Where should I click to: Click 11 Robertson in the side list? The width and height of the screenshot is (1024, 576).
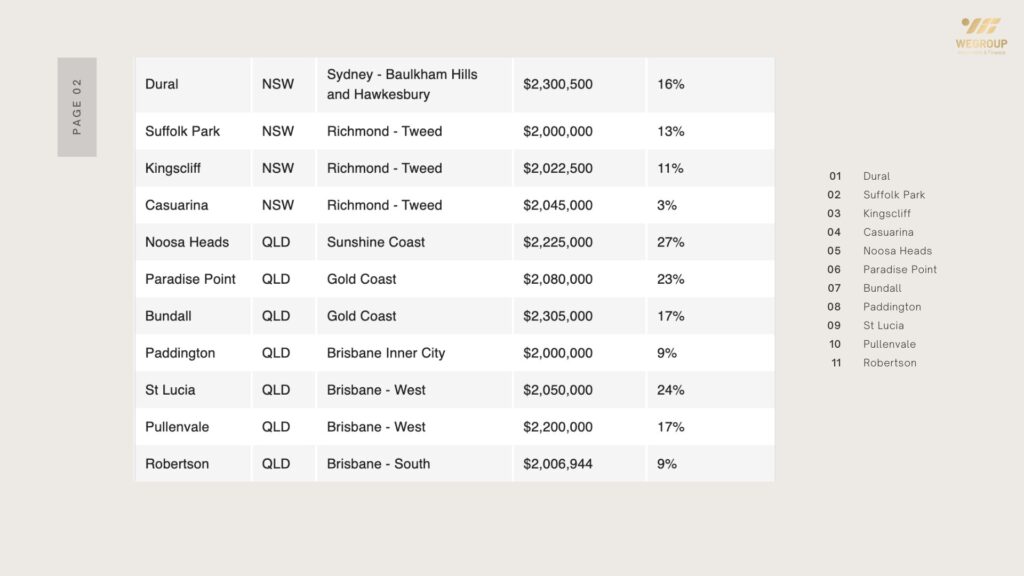(889, 363)
